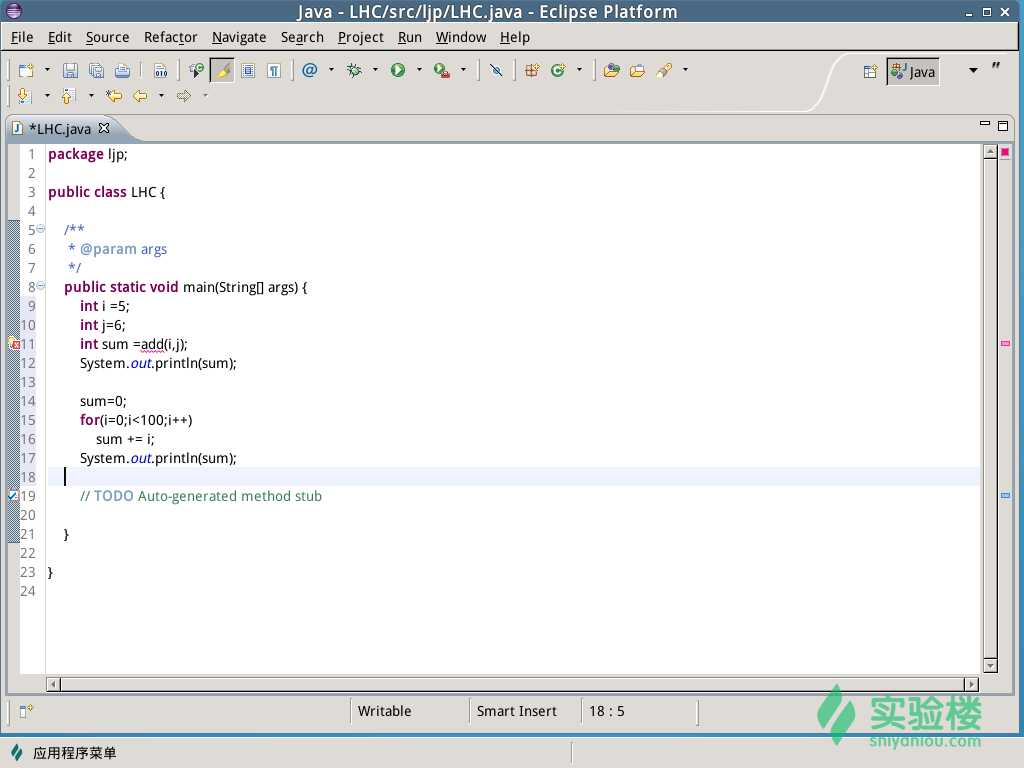Go to the next annotation

25,96
